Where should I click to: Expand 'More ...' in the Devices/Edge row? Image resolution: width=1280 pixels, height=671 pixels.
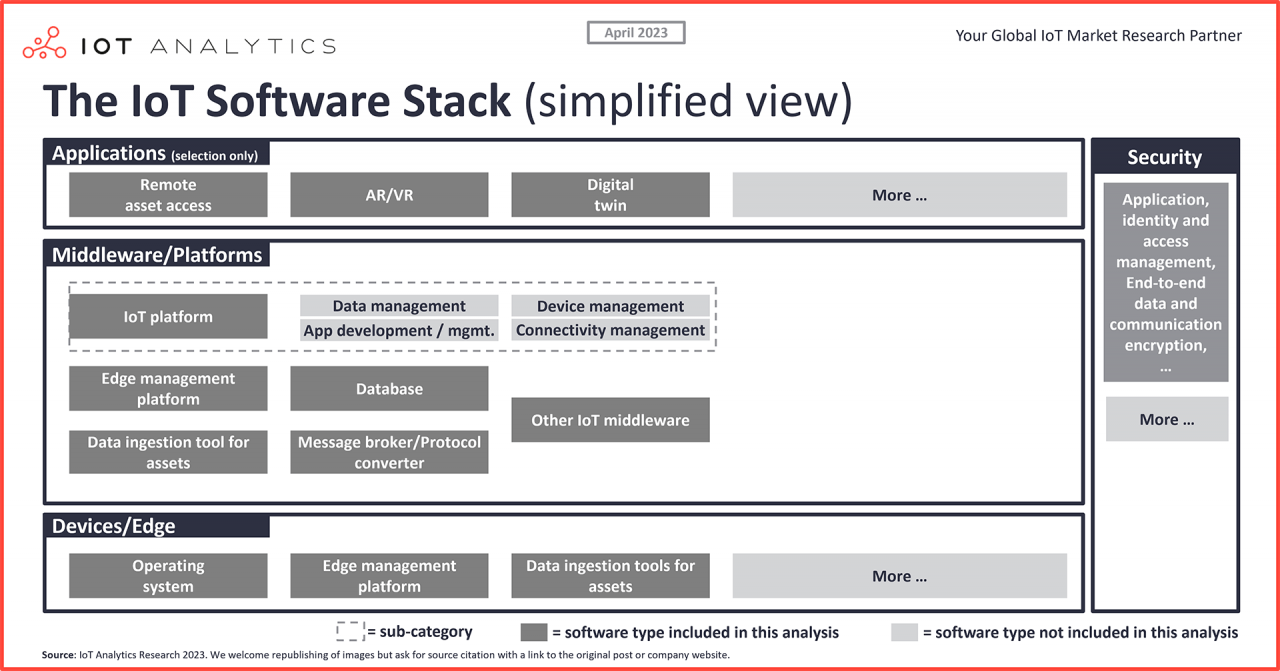pyautogui.click(x=899, y=575)
